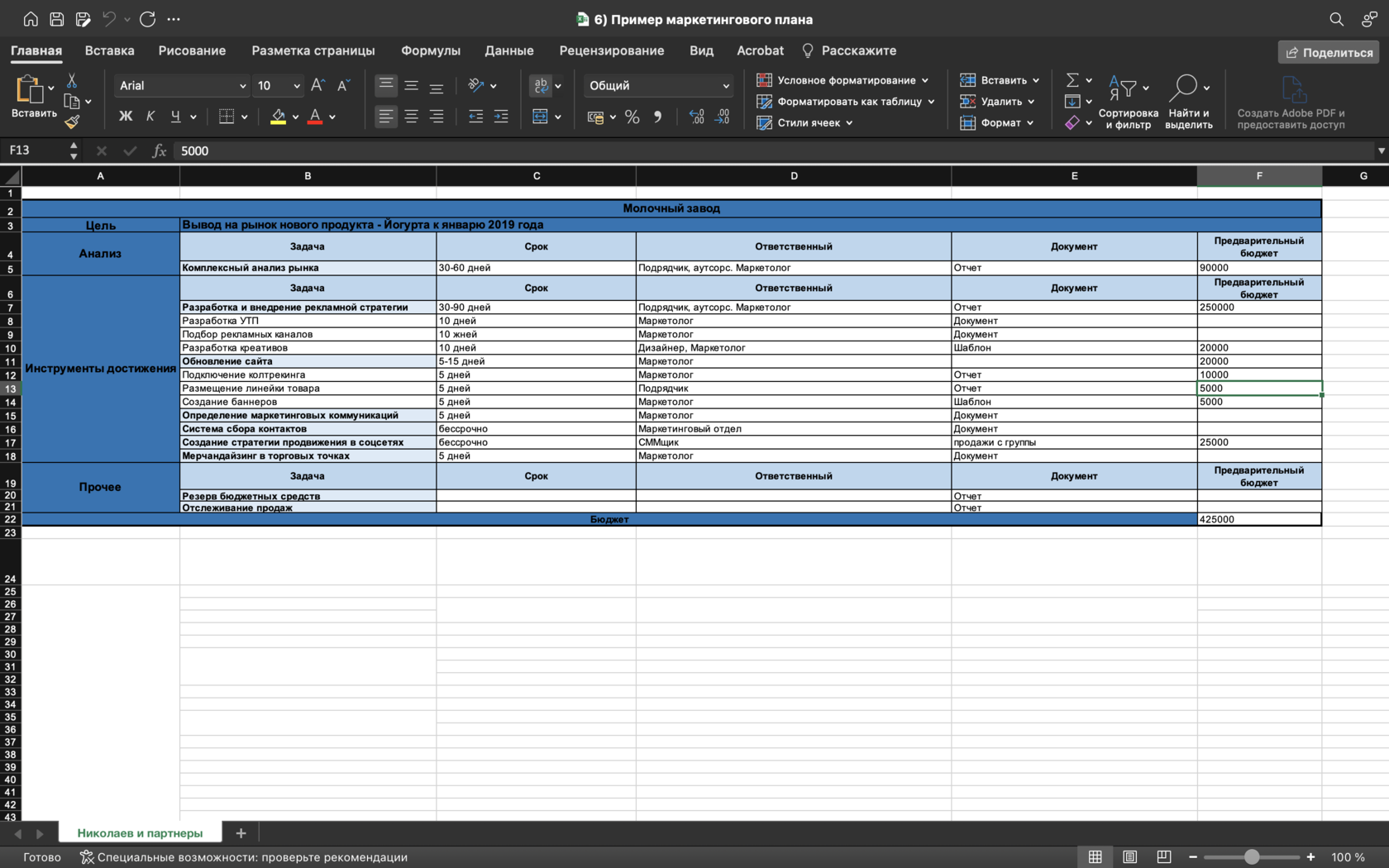The width and height of the screenshot is (1389, 868).
Task: Click the zoom slider handle
Action: coord(1252,857)
